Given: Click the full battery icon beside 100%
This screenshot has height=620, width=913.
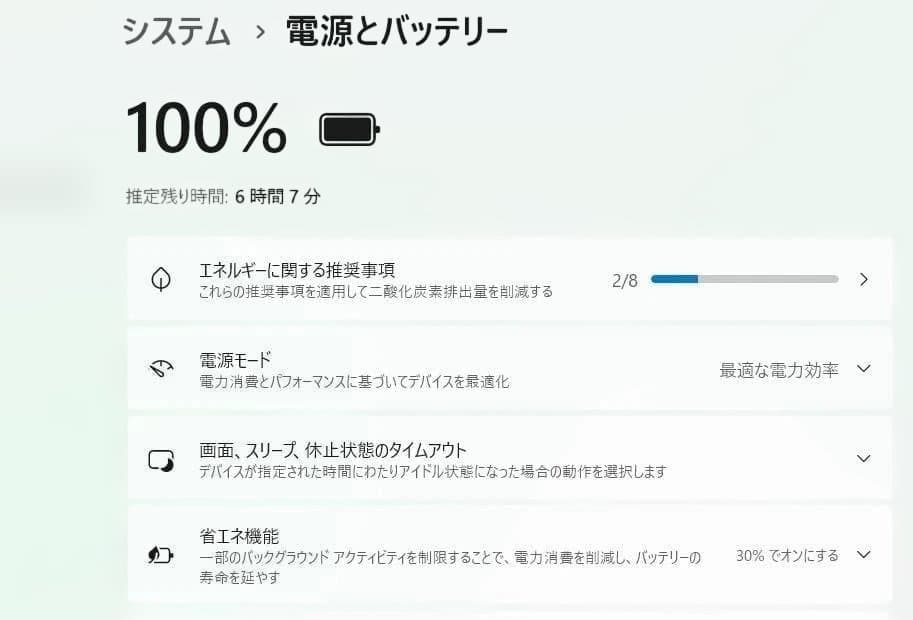Looking at the screenshot, I should click(347, 128).
